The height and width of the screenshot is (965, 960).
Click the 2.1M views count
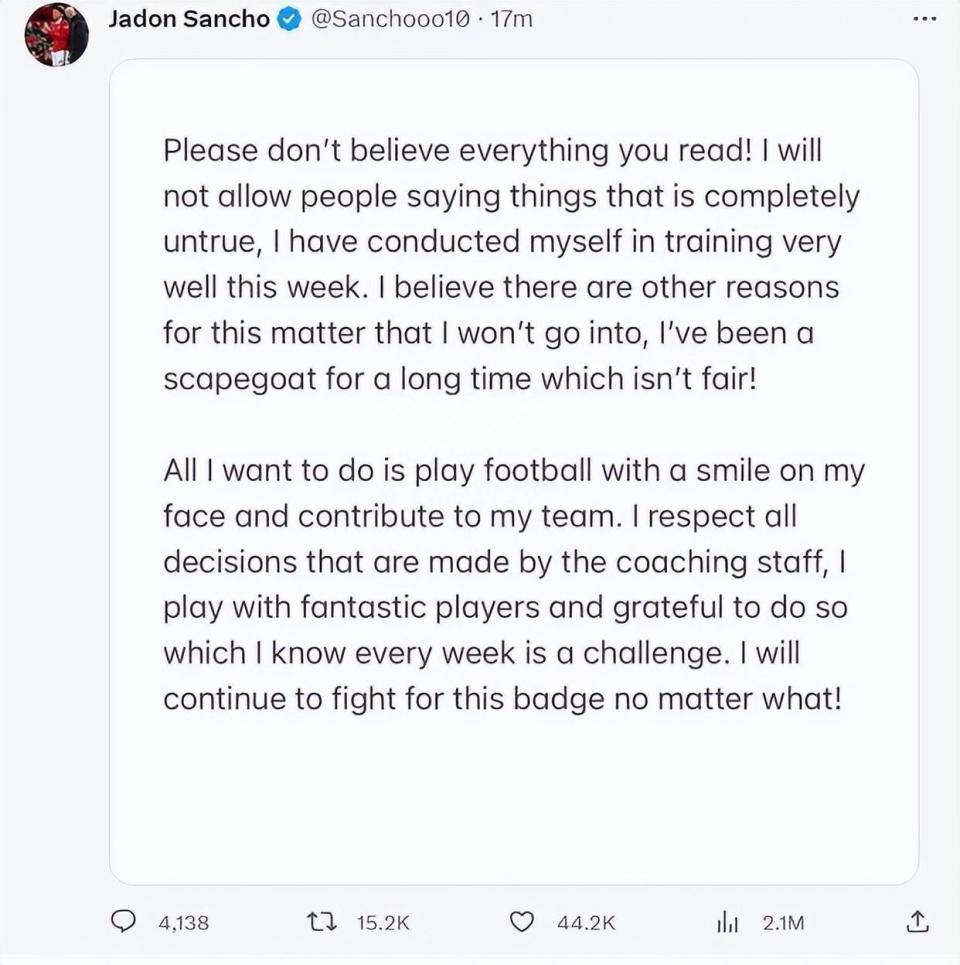pyautogui.click(x=782, y=924)
